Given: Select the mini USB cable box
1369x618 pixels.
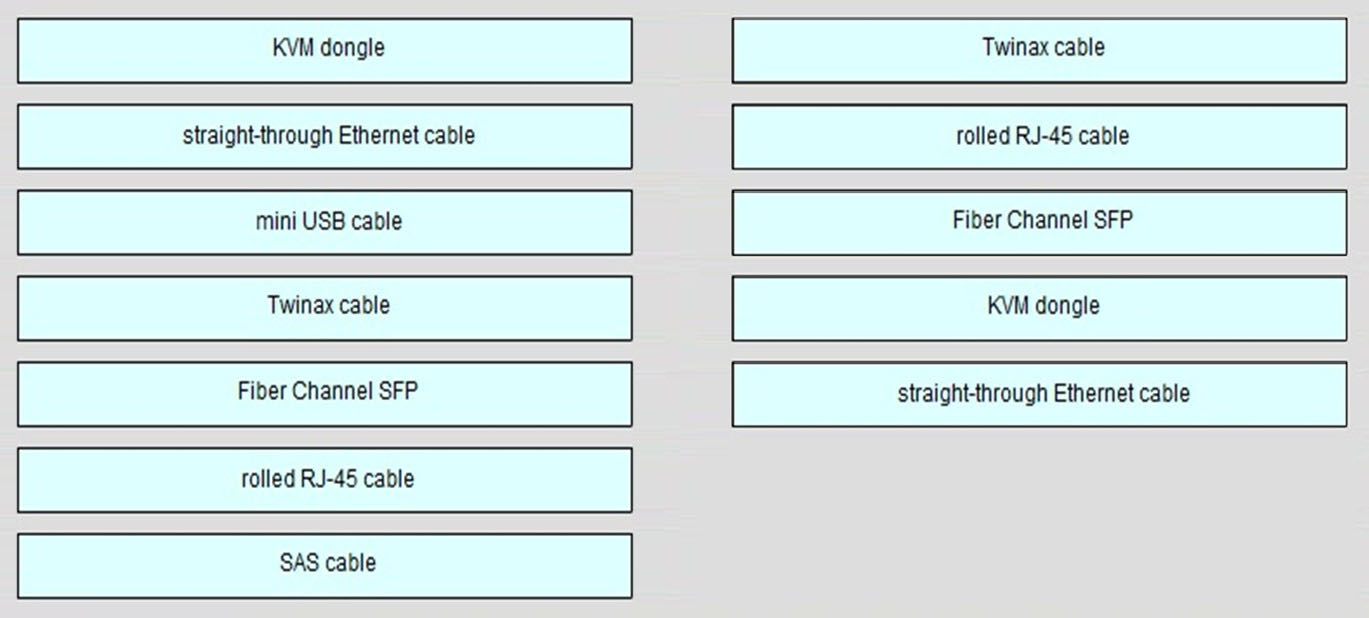Looking at the screenshot, I should coord(325,222).
